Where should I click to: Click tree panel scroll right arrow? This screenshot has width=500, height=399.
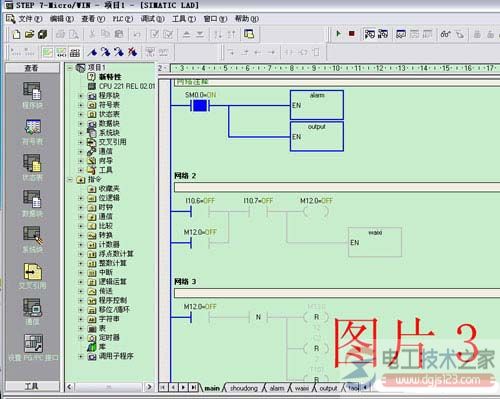[149, 387]
